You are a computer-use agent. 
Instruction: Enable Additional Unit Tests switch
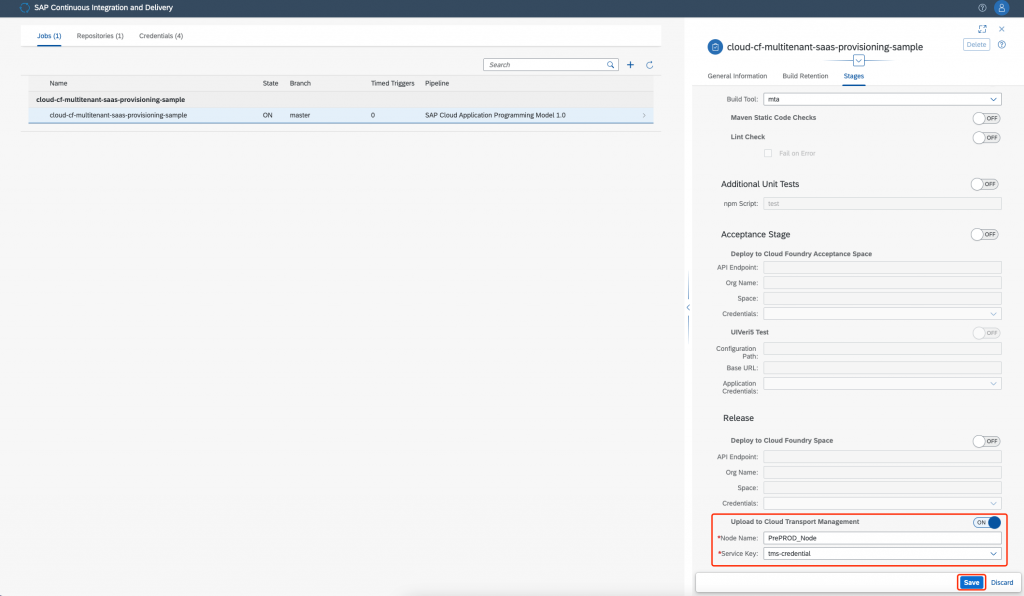click(x=984, y=184)
